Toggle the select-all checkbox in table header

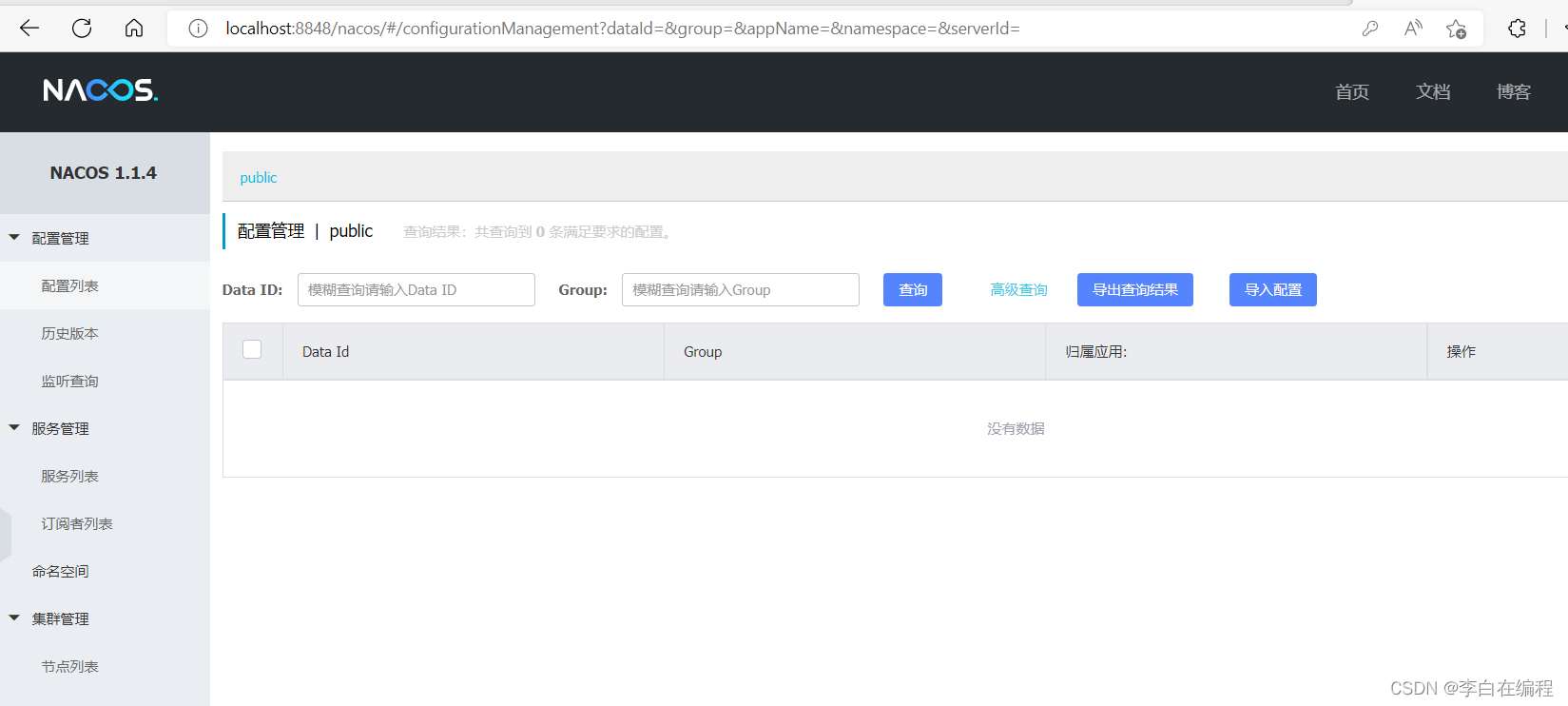pos(252,349)
